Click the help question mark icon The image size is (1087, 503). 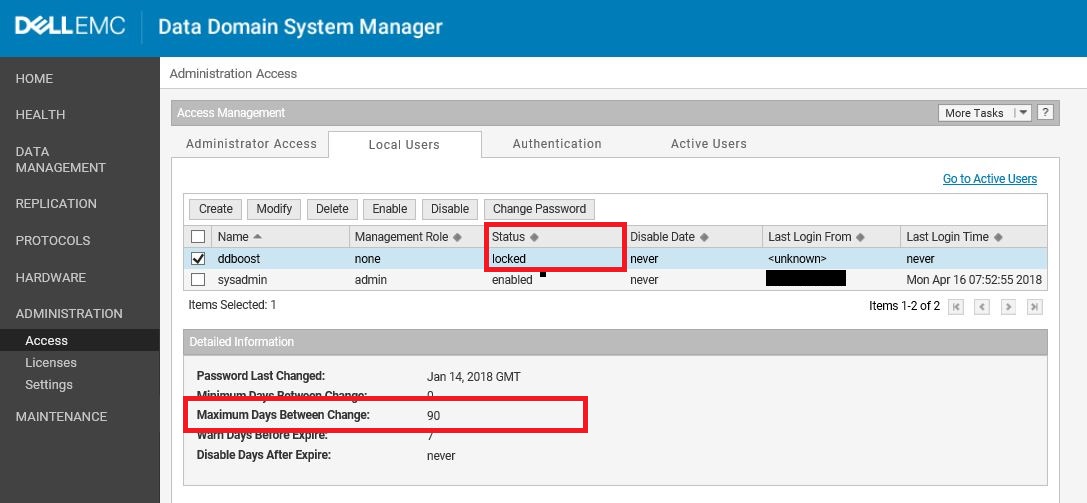coord(1045,113)
